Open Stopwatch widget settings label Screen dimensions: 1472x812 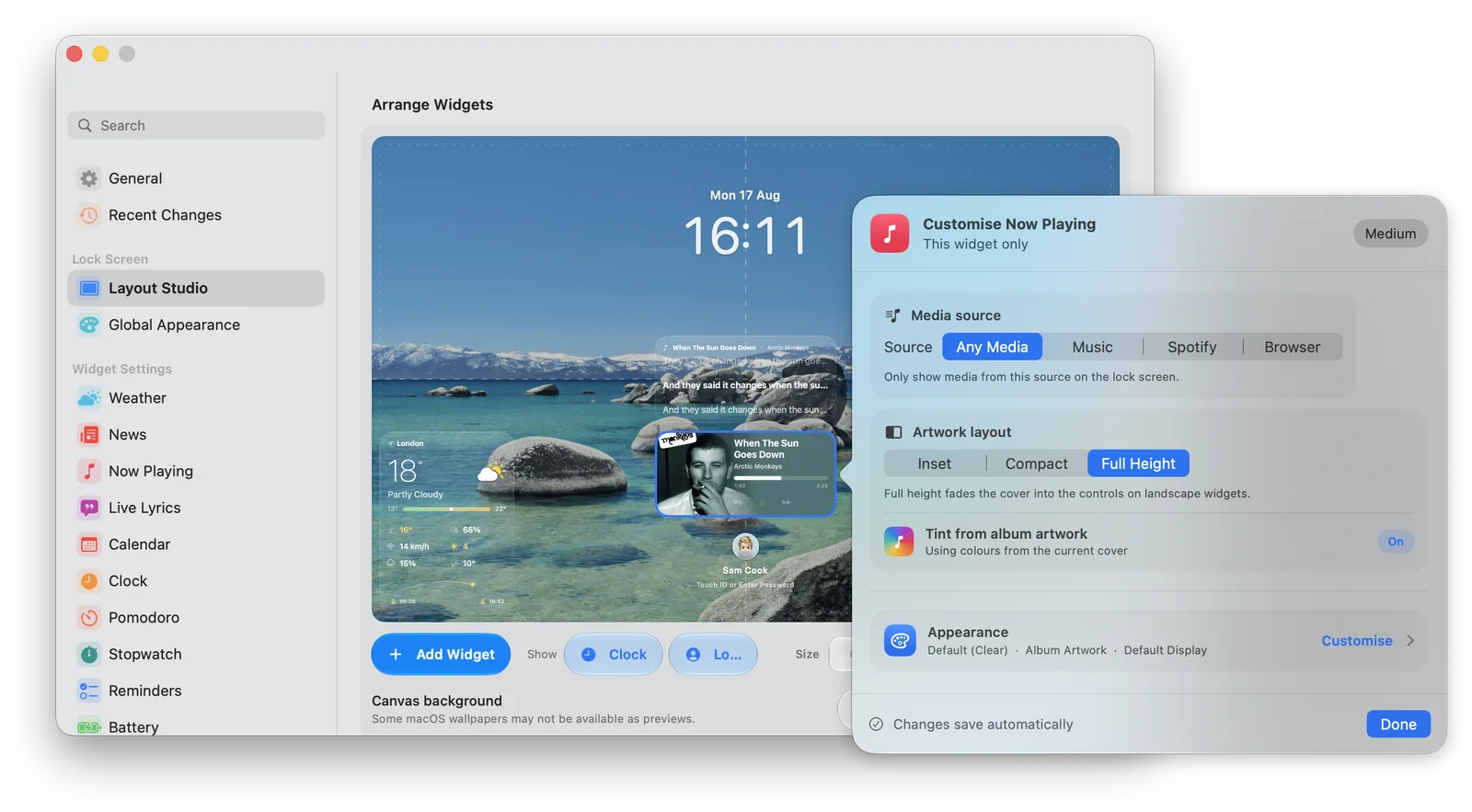(x=145, y=654)
